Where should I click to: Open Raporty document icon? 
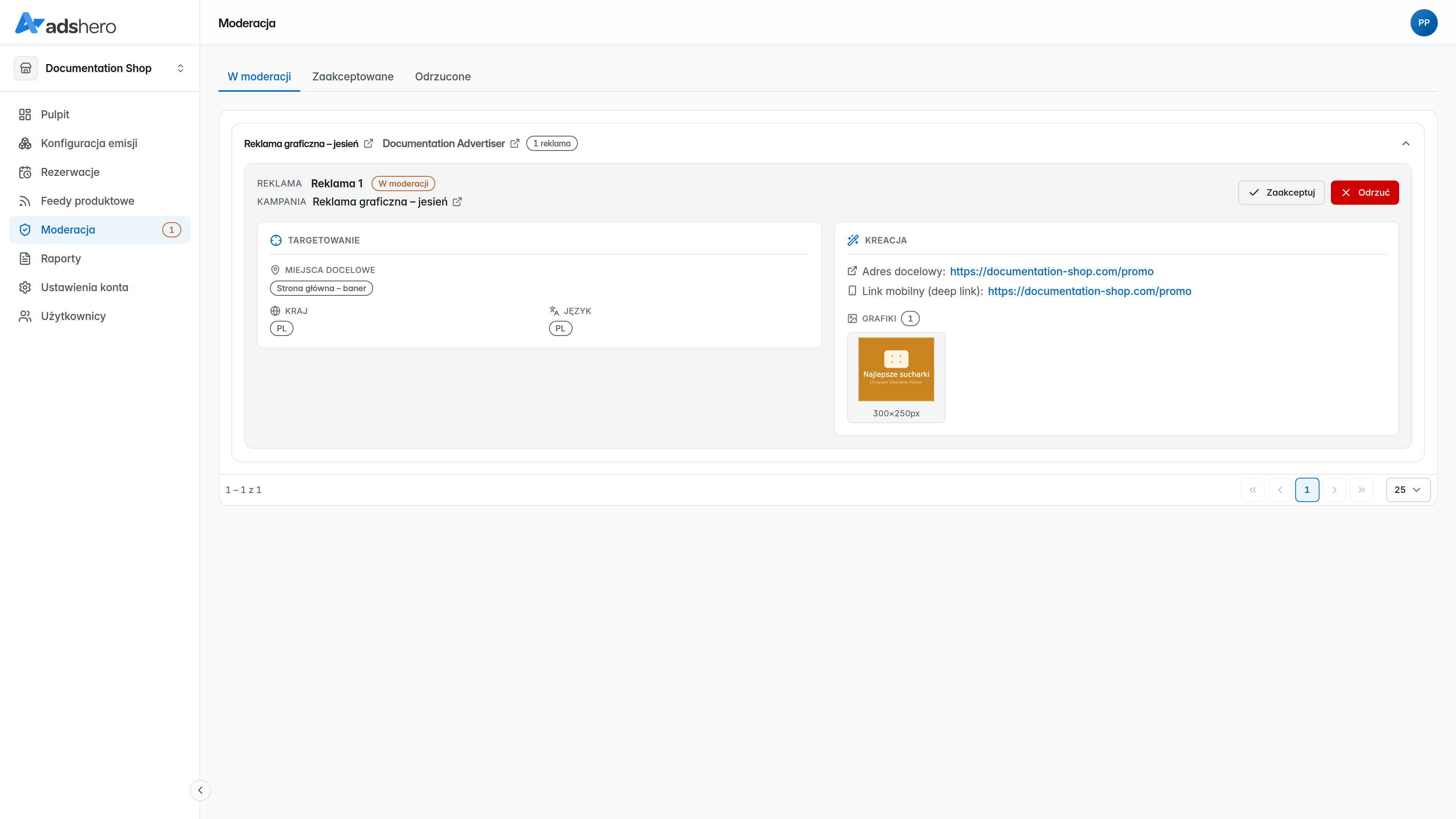coord(25,259)
